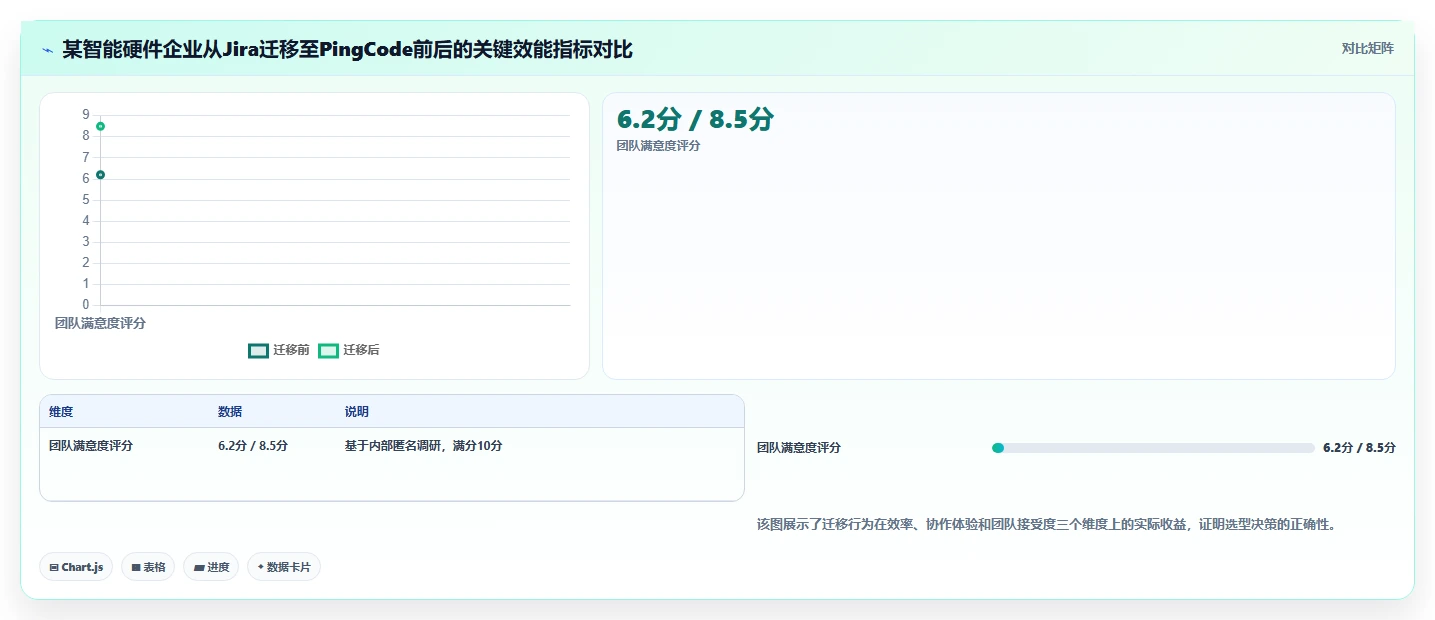This screenshot has height=620, width=1435.
Task: Toggle the 迁移前 legend item
Action: [x=279, y=350]
